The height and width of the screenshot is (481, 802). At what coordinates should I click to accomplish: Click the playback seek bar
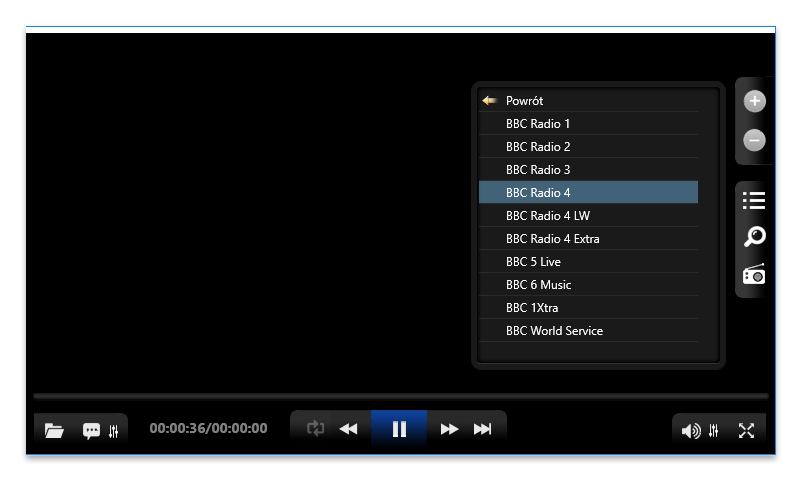(x=401, y=396)
